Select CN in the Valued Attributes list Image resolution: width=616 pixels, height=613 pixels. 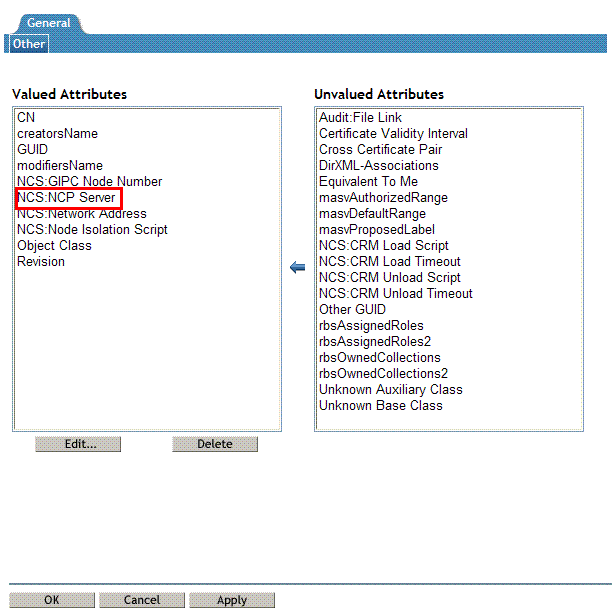[x=26, y=118]
